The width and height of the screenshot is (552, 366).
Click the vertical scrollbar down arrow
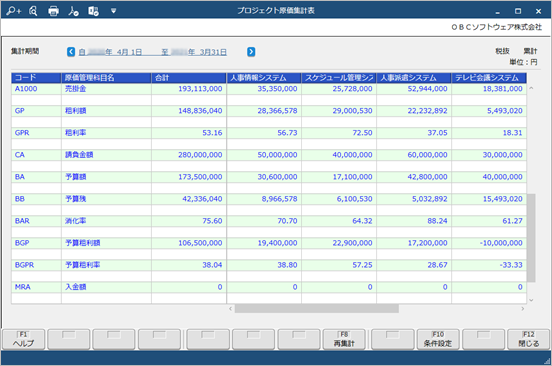coord(531,300)
